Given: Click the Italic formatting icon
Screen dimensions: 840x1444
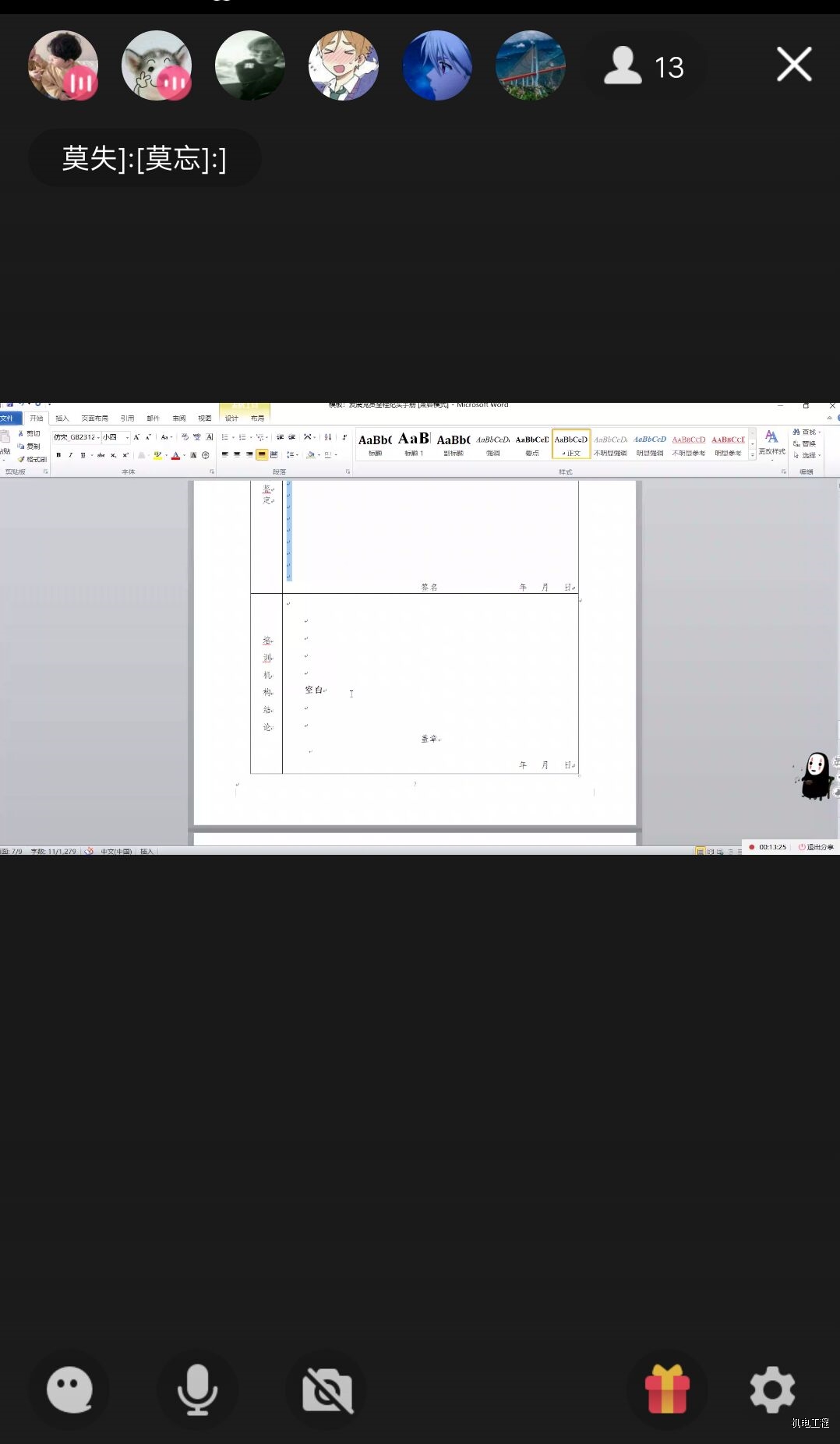Looking at the screenshot, I should (70, 455).
